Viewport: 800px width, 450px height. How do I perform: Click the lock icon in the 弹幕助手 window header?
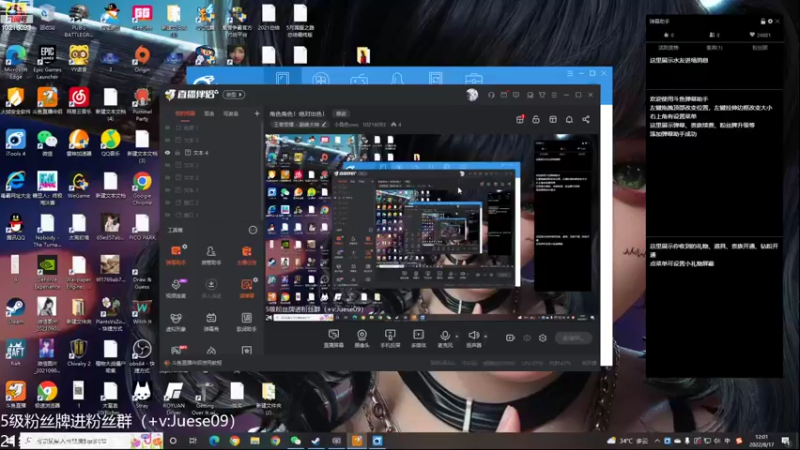[763, 21]
